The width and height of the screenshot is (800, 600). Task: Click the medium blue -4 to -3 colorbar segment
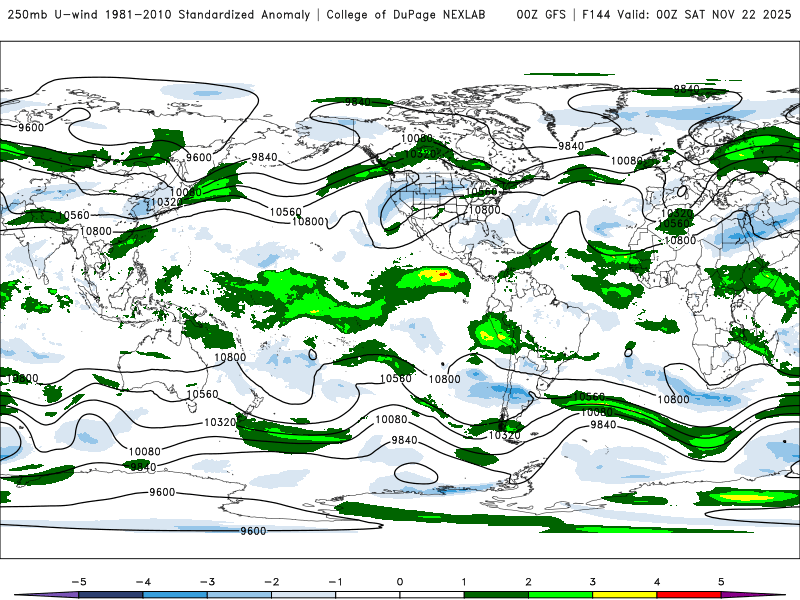(175, 595)
